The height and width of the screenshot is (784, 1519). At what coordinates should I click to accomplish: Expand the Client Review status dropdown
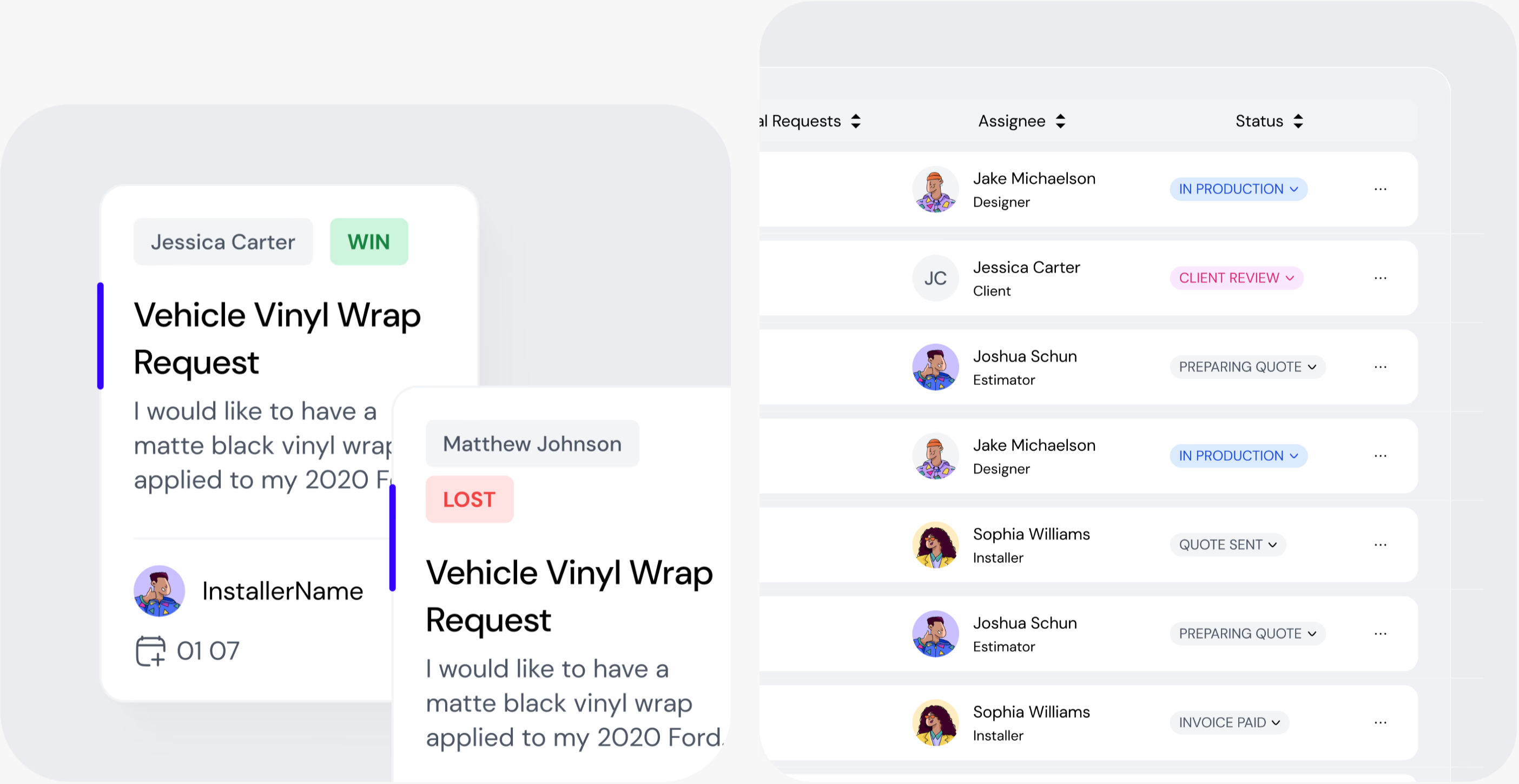point(1236,277)
